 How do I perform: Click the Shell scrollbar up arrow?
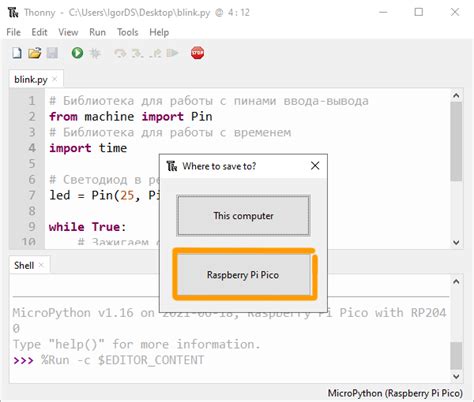coord(456,282)
